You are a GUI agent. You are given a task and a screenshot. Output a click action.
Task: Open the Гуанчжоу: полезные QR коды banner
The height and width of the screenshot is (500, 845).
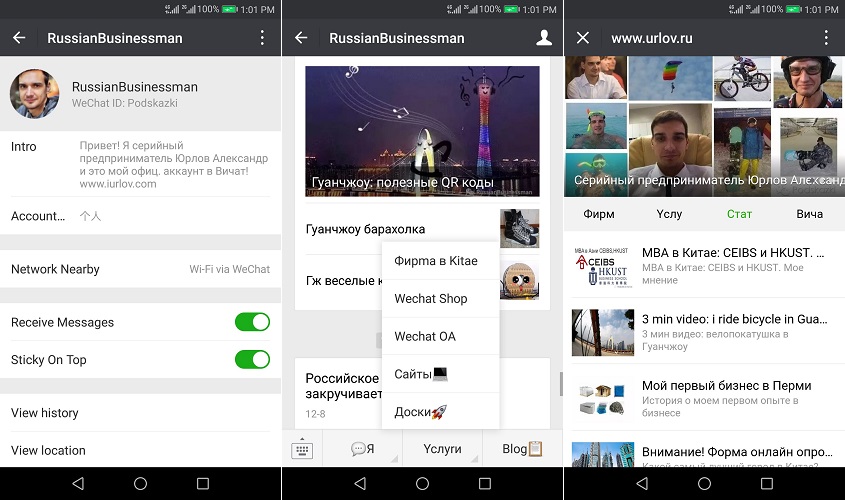(422, 131)
